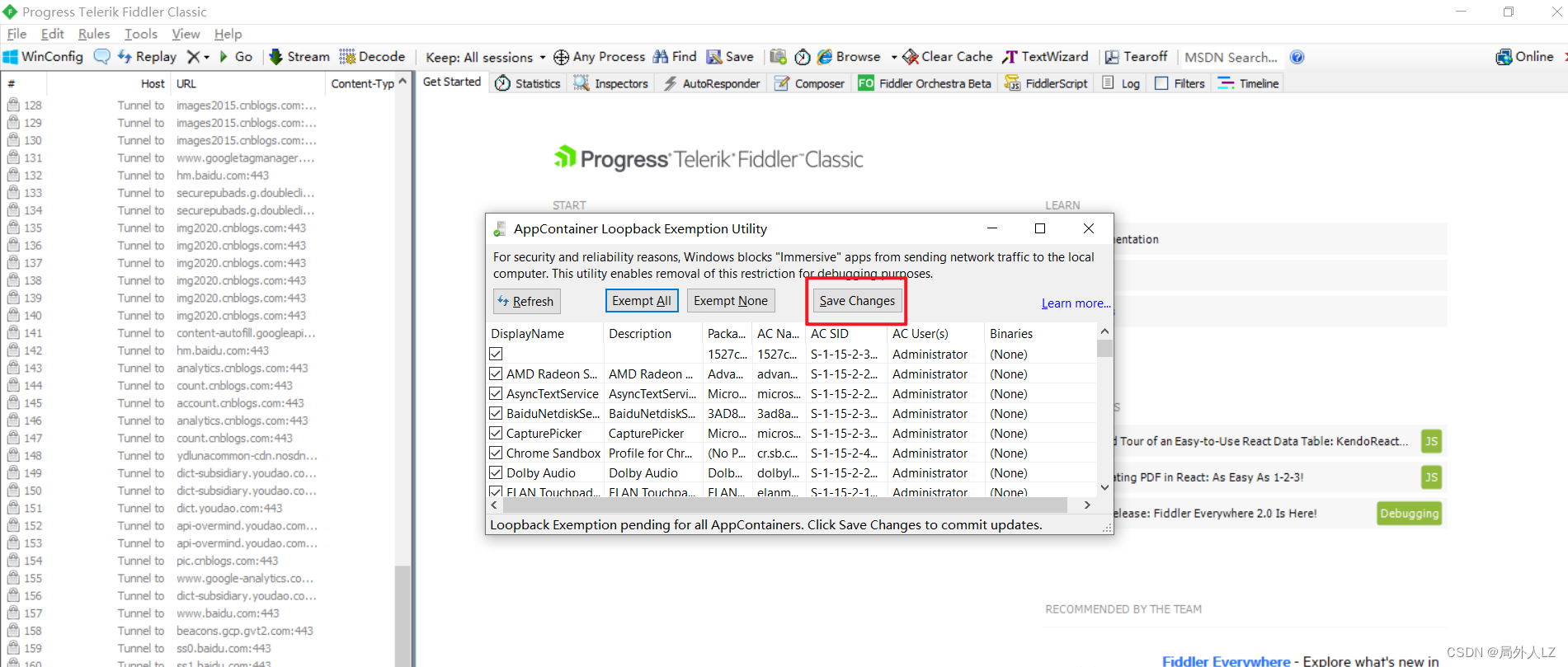The height and width of the screenshot is (667, 1568).
Task: Click the blue help question icon
Action: (1297, 57)
